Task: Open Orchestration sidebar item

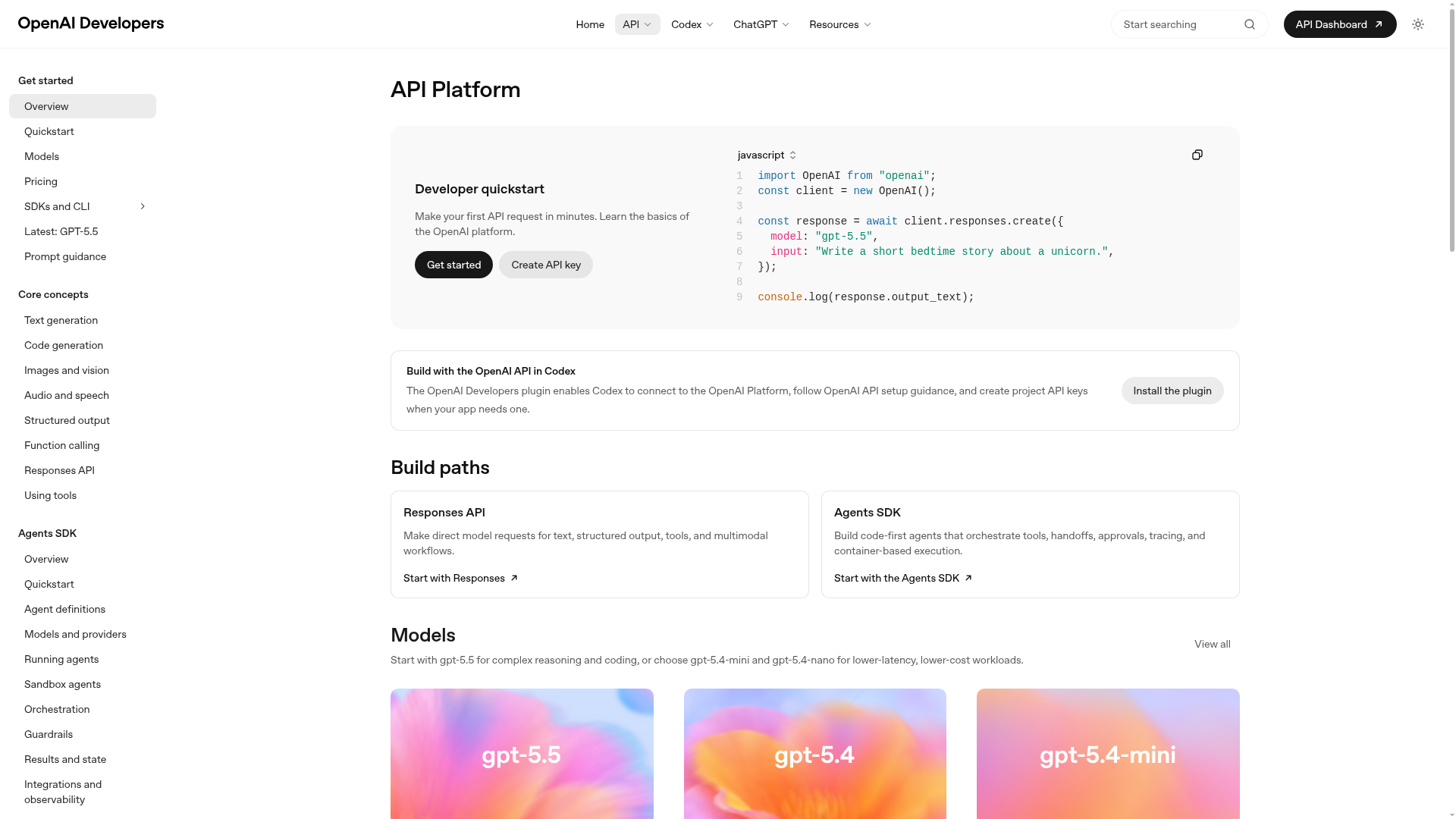Action: [x=83, y=709]
